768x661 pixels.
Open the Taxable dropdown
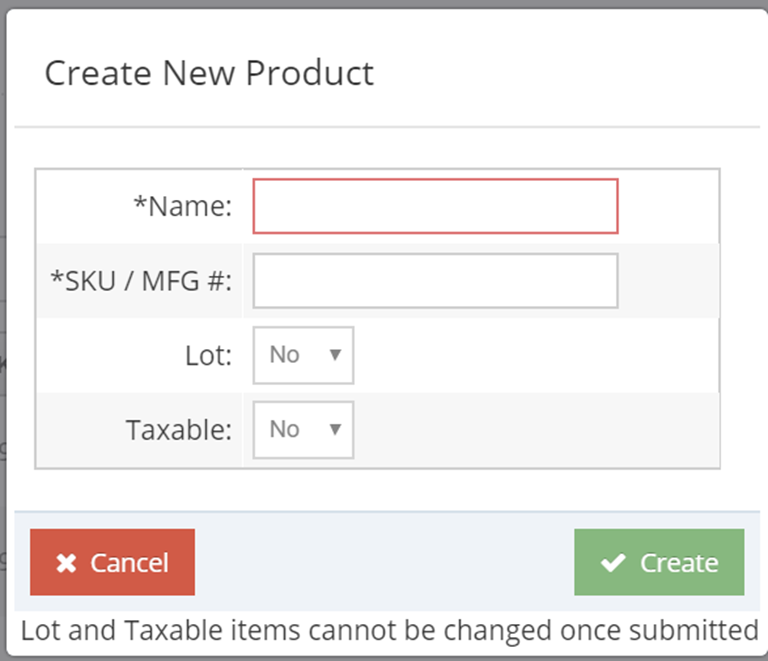(303, 430)
